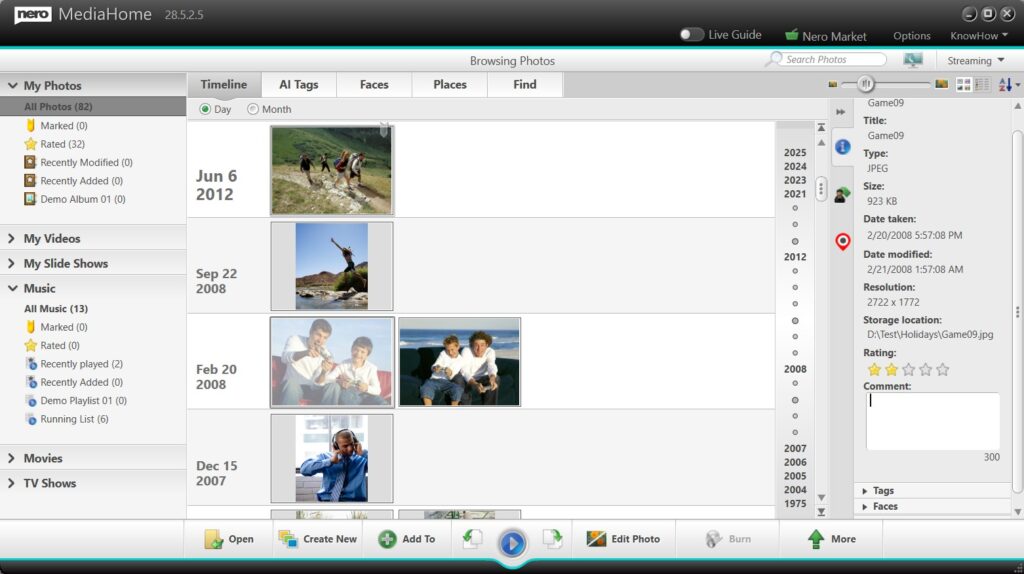Image resolution: width=1024 pixels, height=574 pixels.
Task: Jump to 2008 on year timeline
Action: pyautogui.click(x=795, y=369)
